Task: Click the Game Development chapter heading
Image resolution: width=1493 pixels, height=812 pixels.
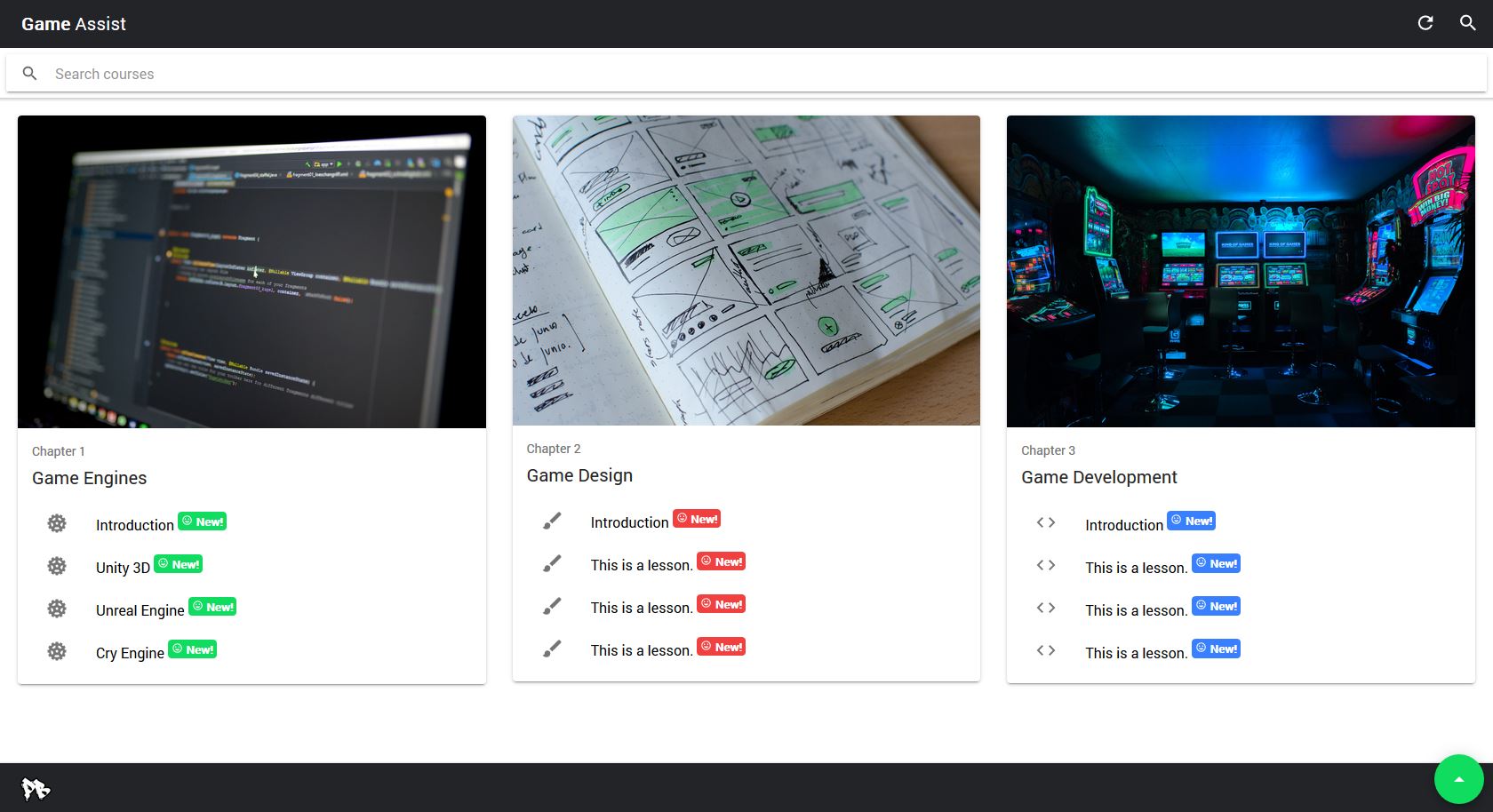Action: pyautogui.click(x=1099, y=477)
